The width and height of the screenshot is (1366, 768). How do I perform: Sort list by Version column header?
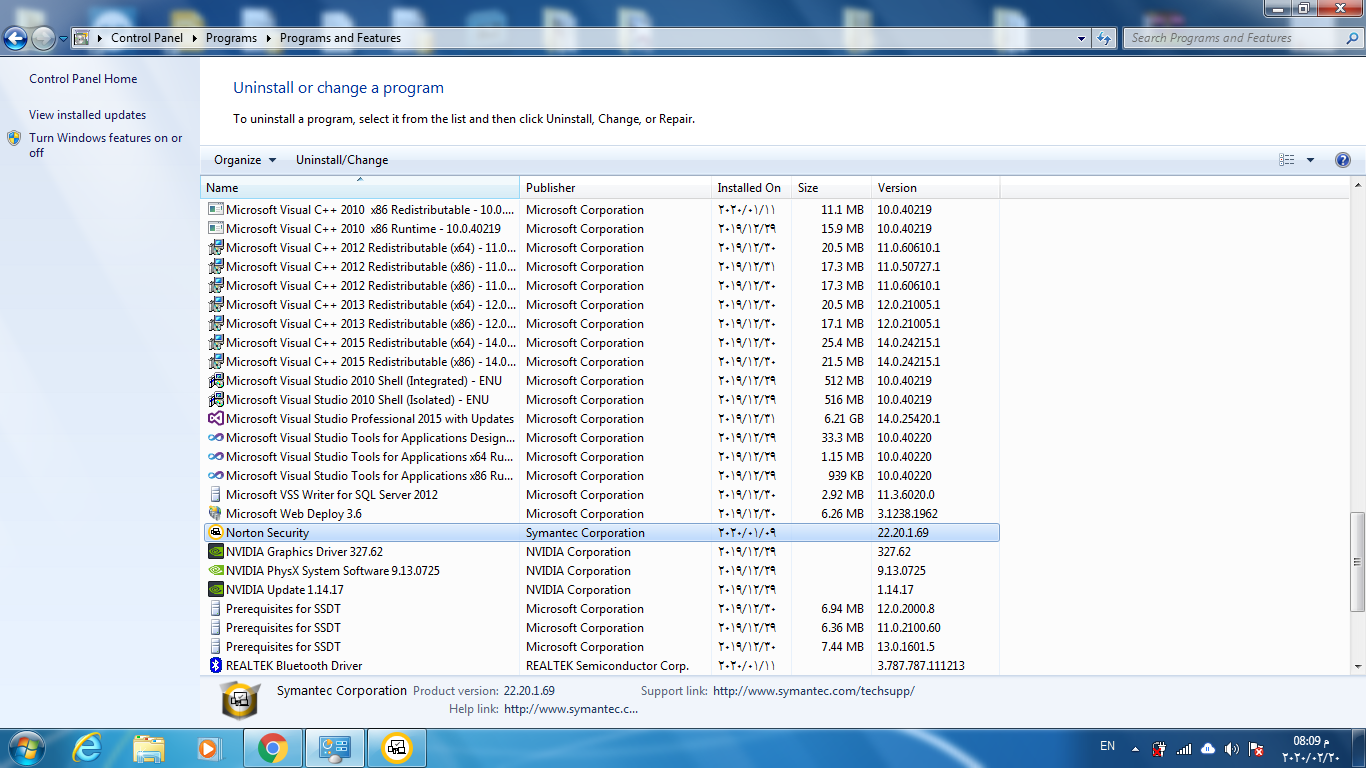[935, 188]
